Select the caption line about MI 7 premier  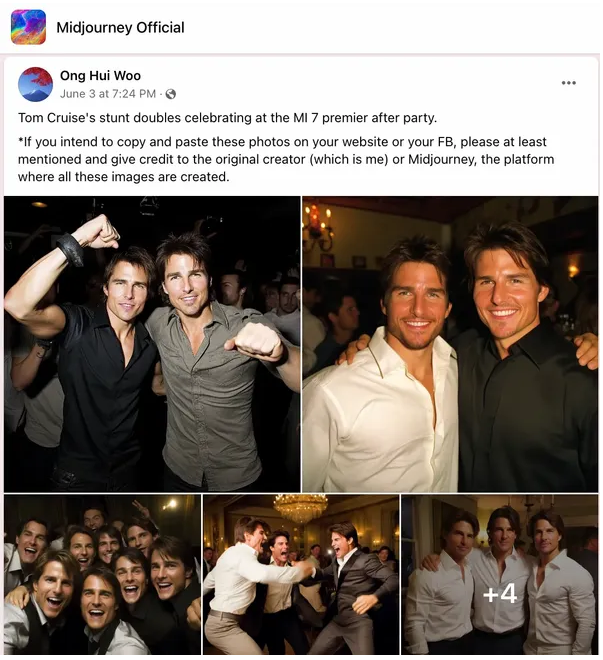(227, 118)
